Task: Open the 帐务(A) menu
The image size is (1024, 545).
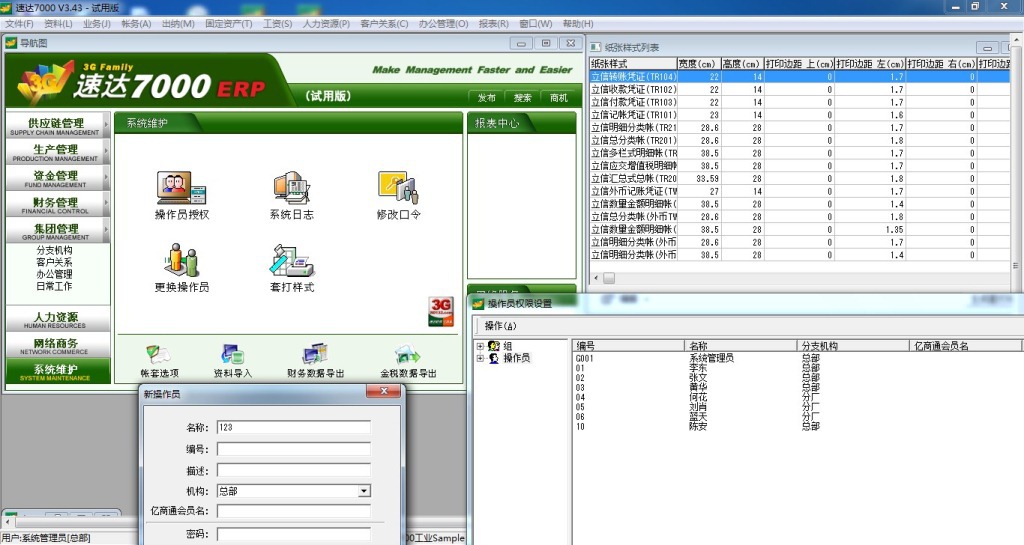Action: tap(136, 23)
